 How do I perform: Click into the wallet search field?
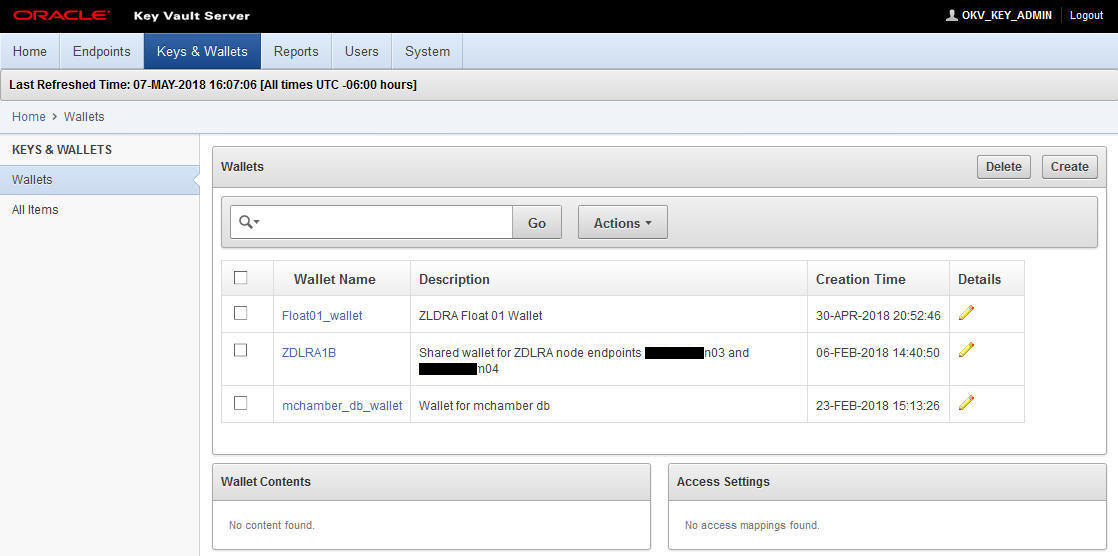(385, 222)
